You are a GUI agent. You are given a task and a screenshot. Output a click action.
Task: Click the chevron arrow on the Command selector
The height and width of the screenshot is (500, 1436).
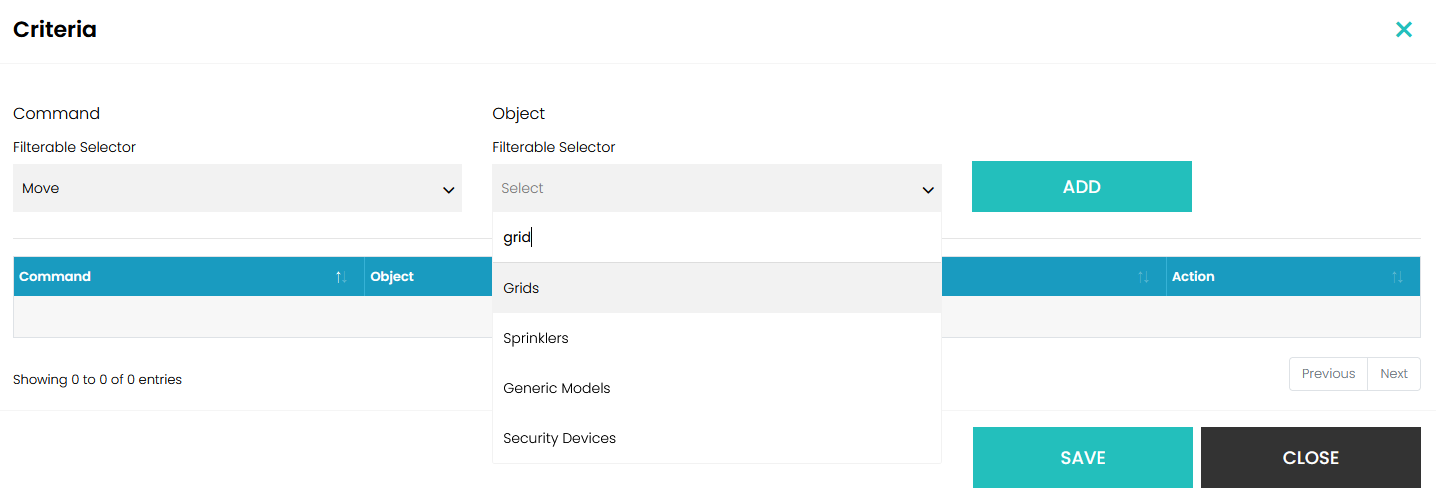pyautogui.click(x=449, y=190)
